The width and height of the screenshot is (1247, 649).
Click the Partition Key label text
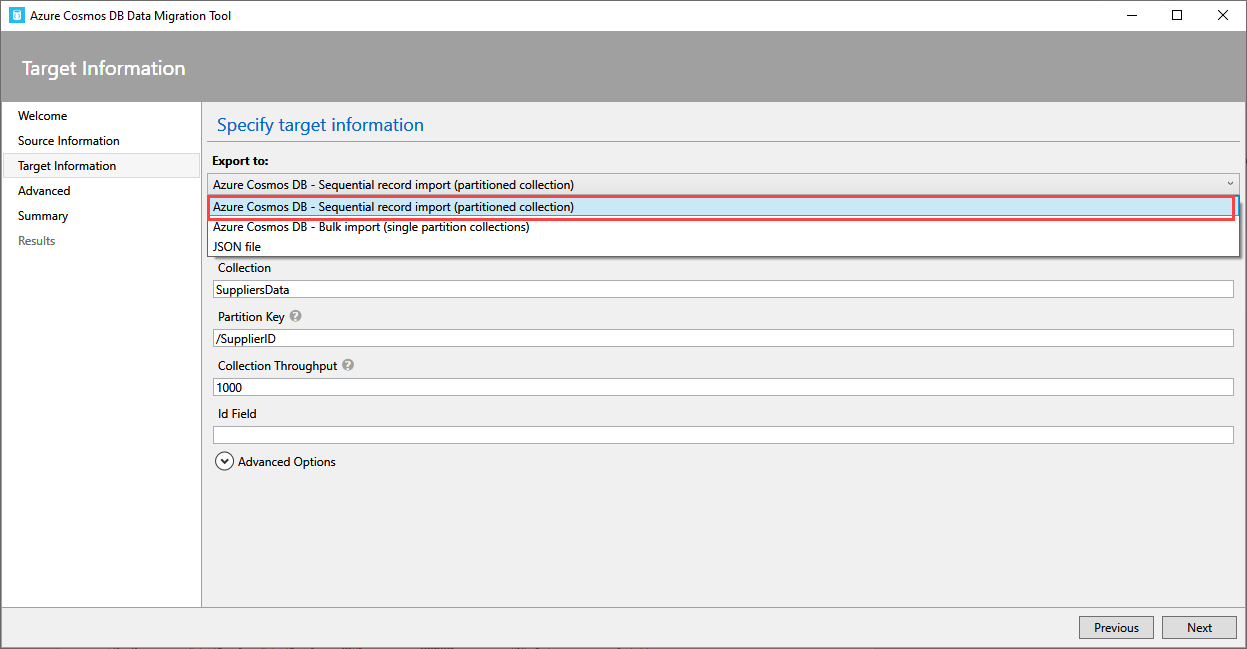point(251,317)
